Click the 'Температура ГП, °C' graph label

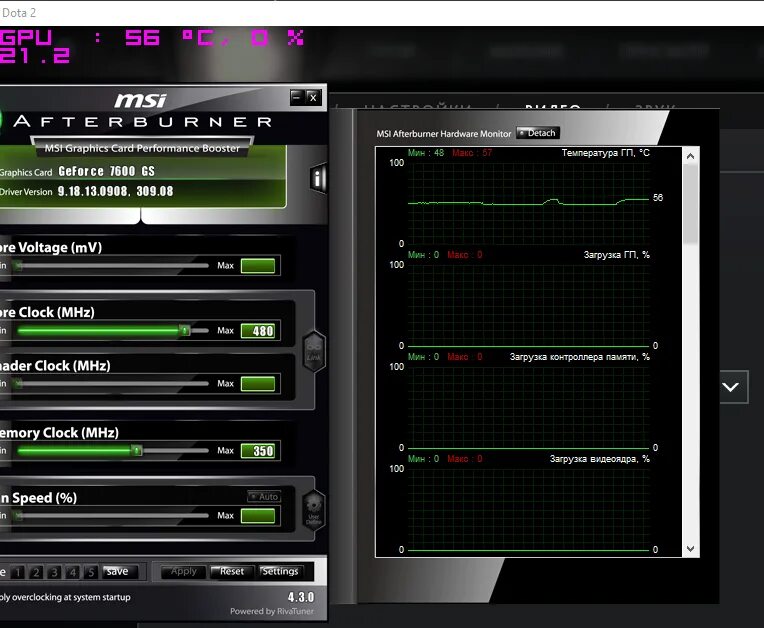click(x=606, y=152)
